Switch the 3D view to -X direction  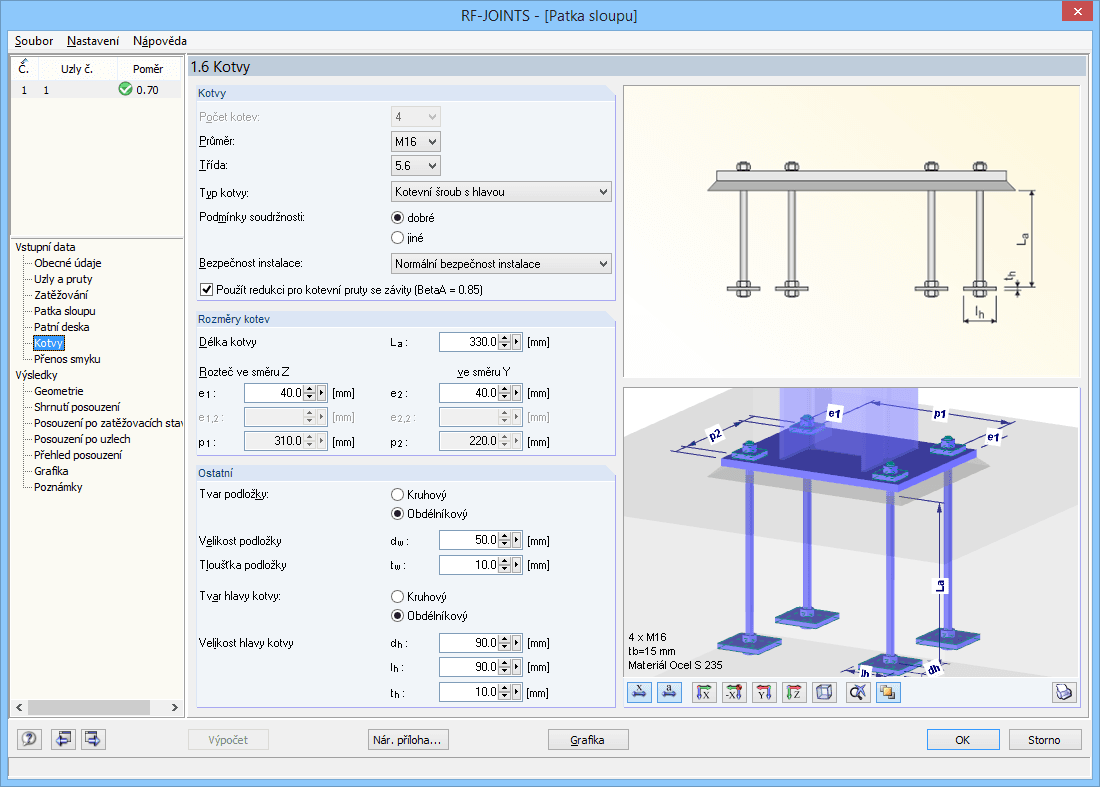click(734, 692)
